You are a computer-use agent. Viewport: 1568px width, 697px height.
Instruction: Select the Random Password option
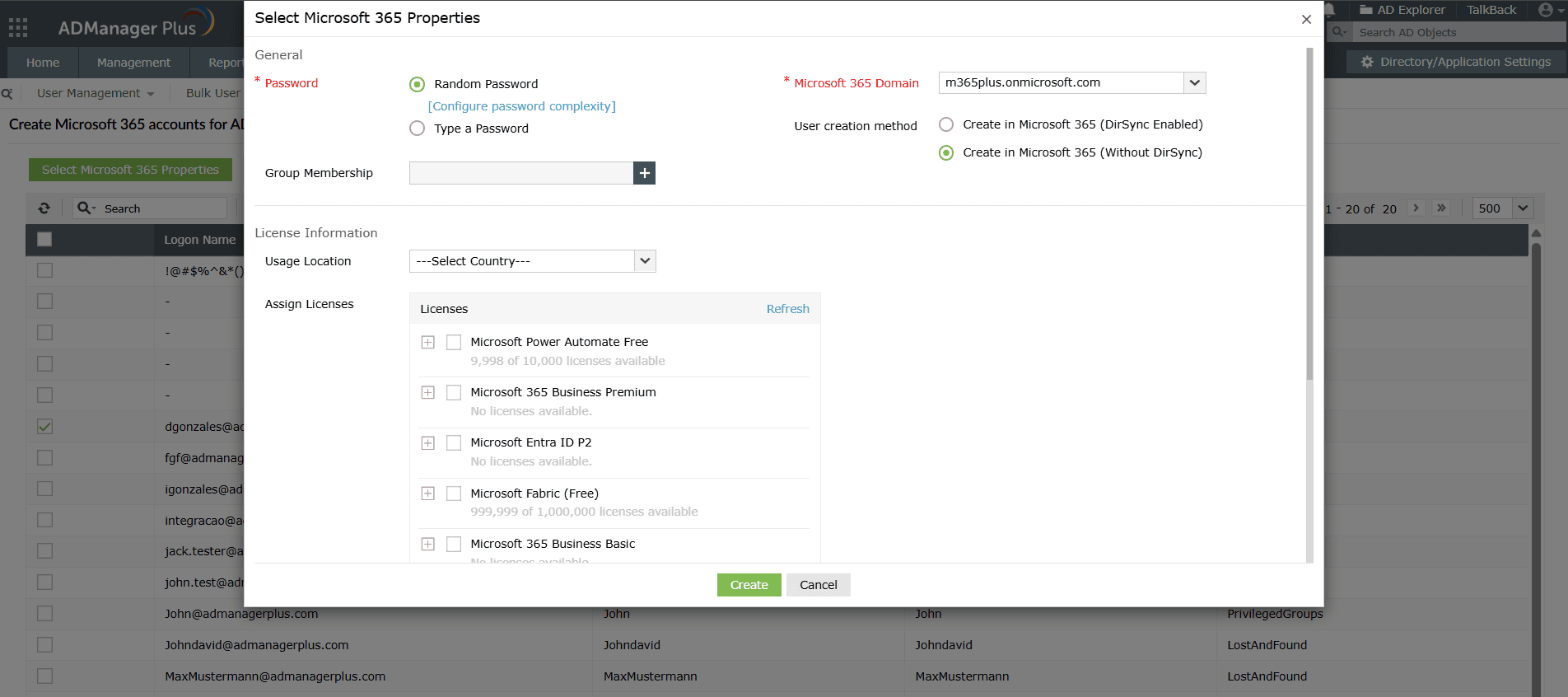[x=418, y=84]
